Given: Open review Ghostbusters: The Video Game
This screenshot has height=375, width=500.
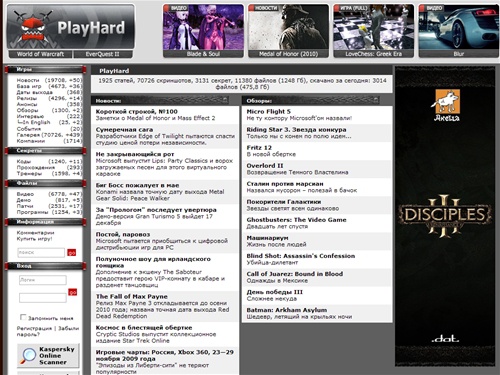Looking at the screenshot, I should point(296,220).
